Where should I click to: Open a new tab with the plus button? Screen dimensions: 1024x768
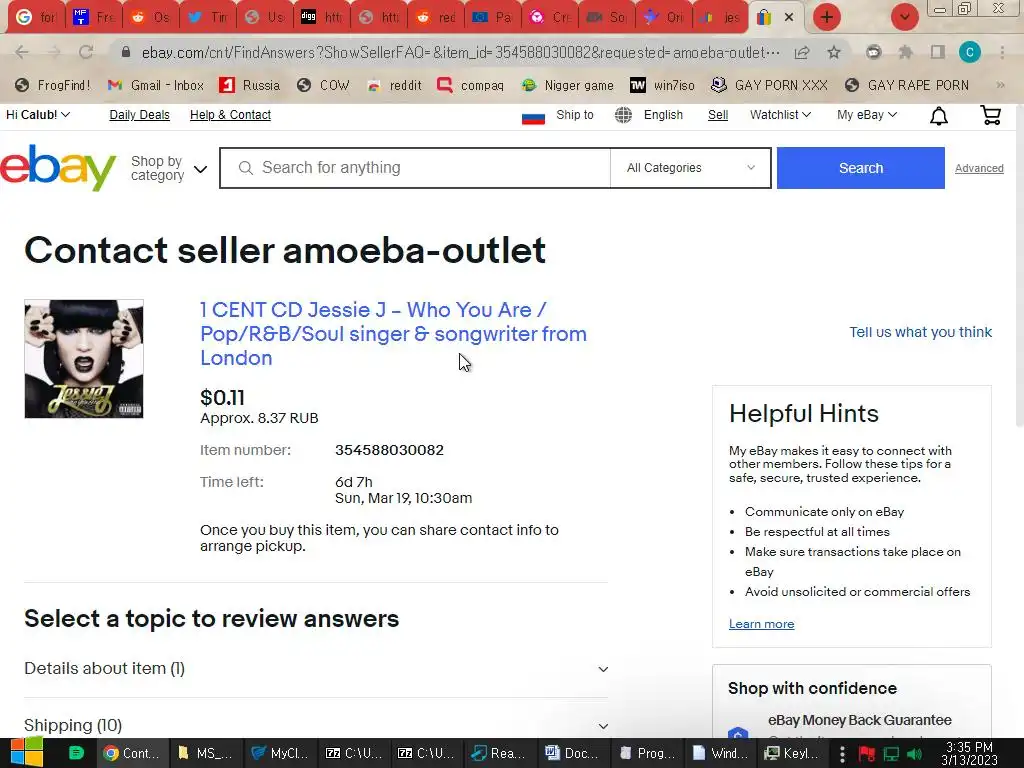coord(826,17)
